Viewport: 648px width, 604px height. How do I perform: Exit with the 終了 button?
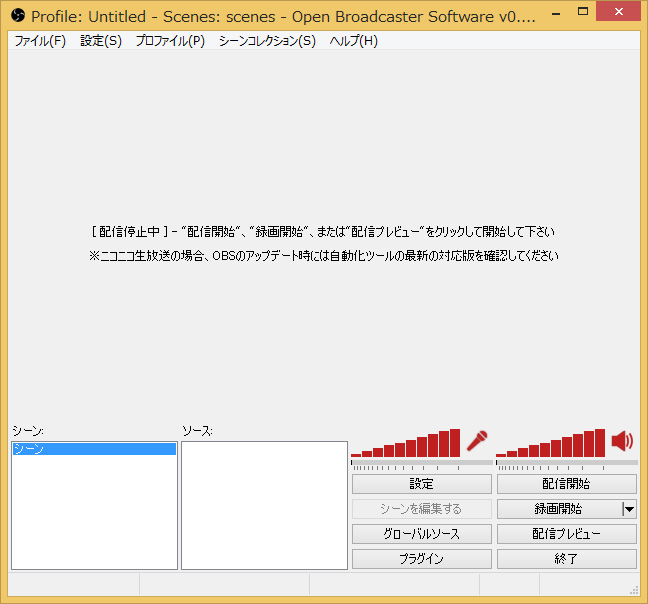(567, 559)
